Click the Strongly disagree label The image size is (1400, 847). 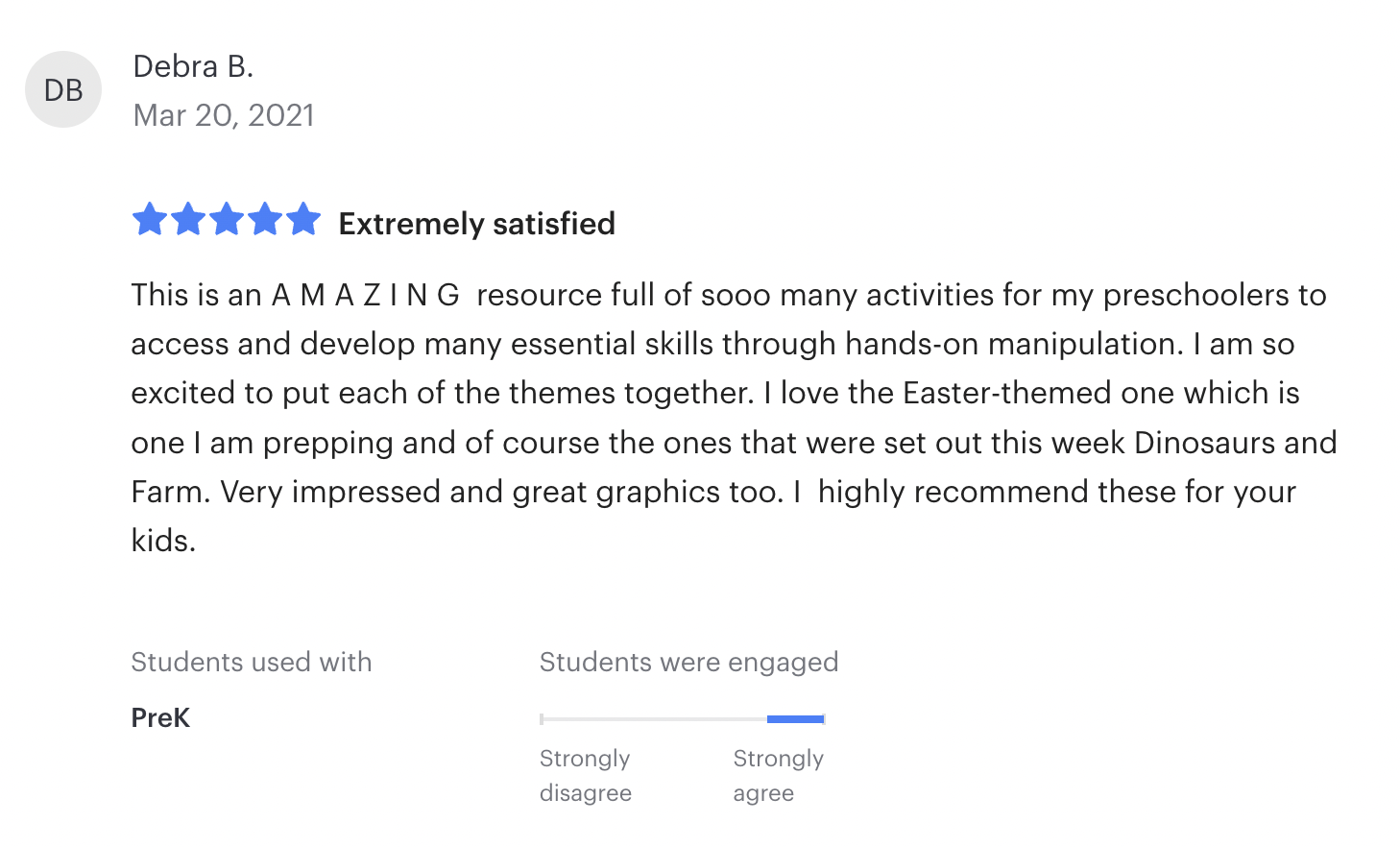click(585, 775)
